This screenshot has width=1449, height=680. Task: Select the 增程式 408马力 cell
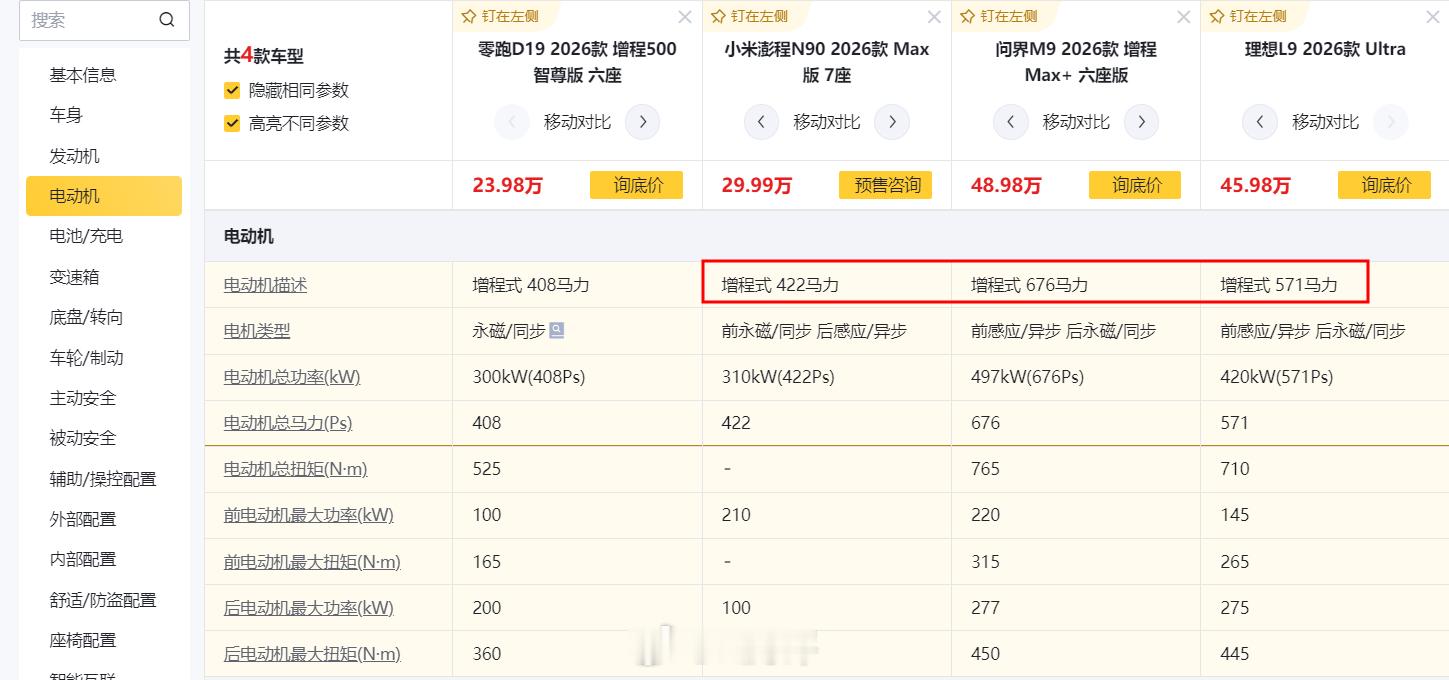tap(577, 285)
